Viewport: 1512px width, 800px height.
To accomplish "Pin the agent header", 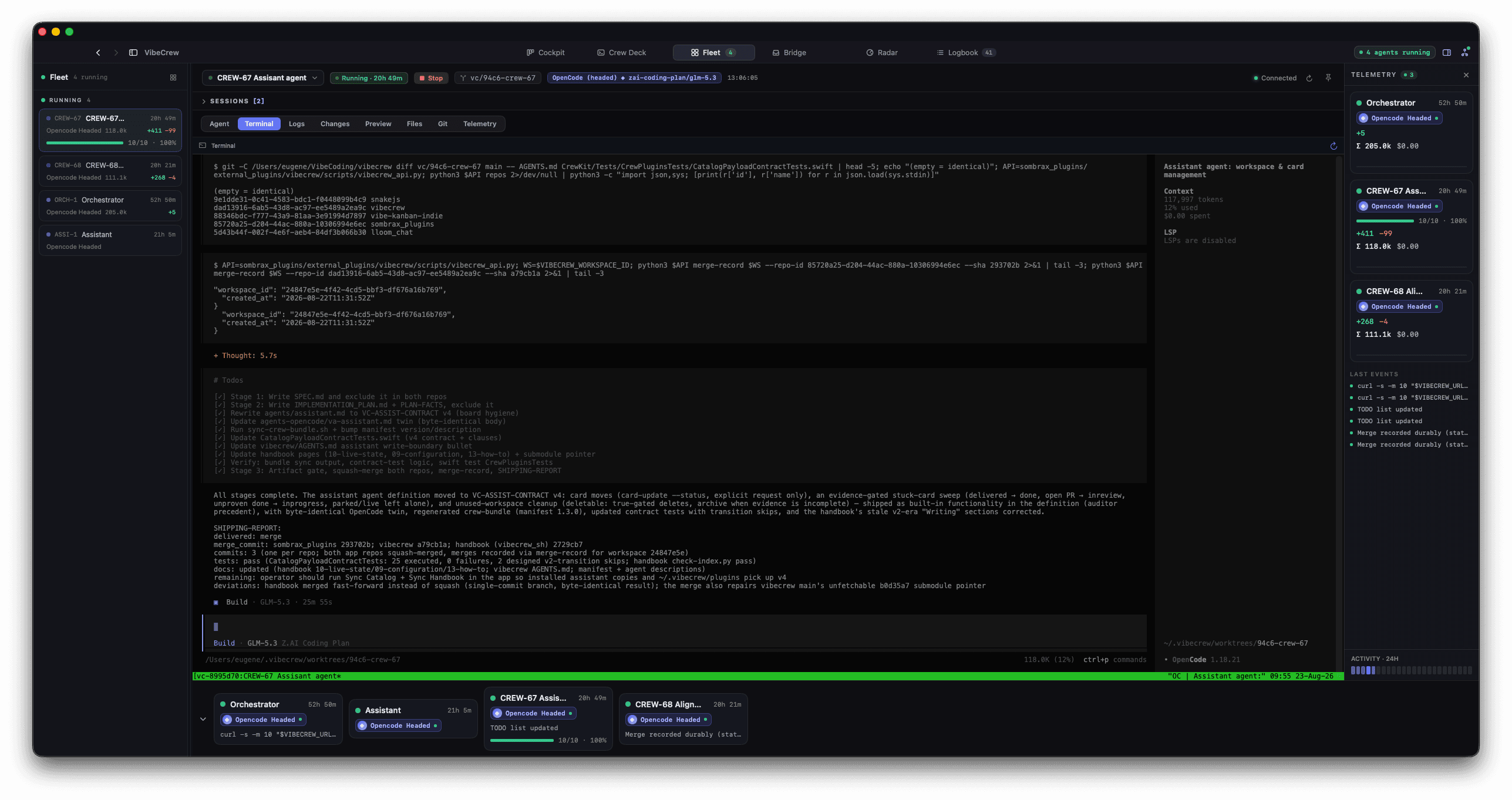I will click(1328, 78).
